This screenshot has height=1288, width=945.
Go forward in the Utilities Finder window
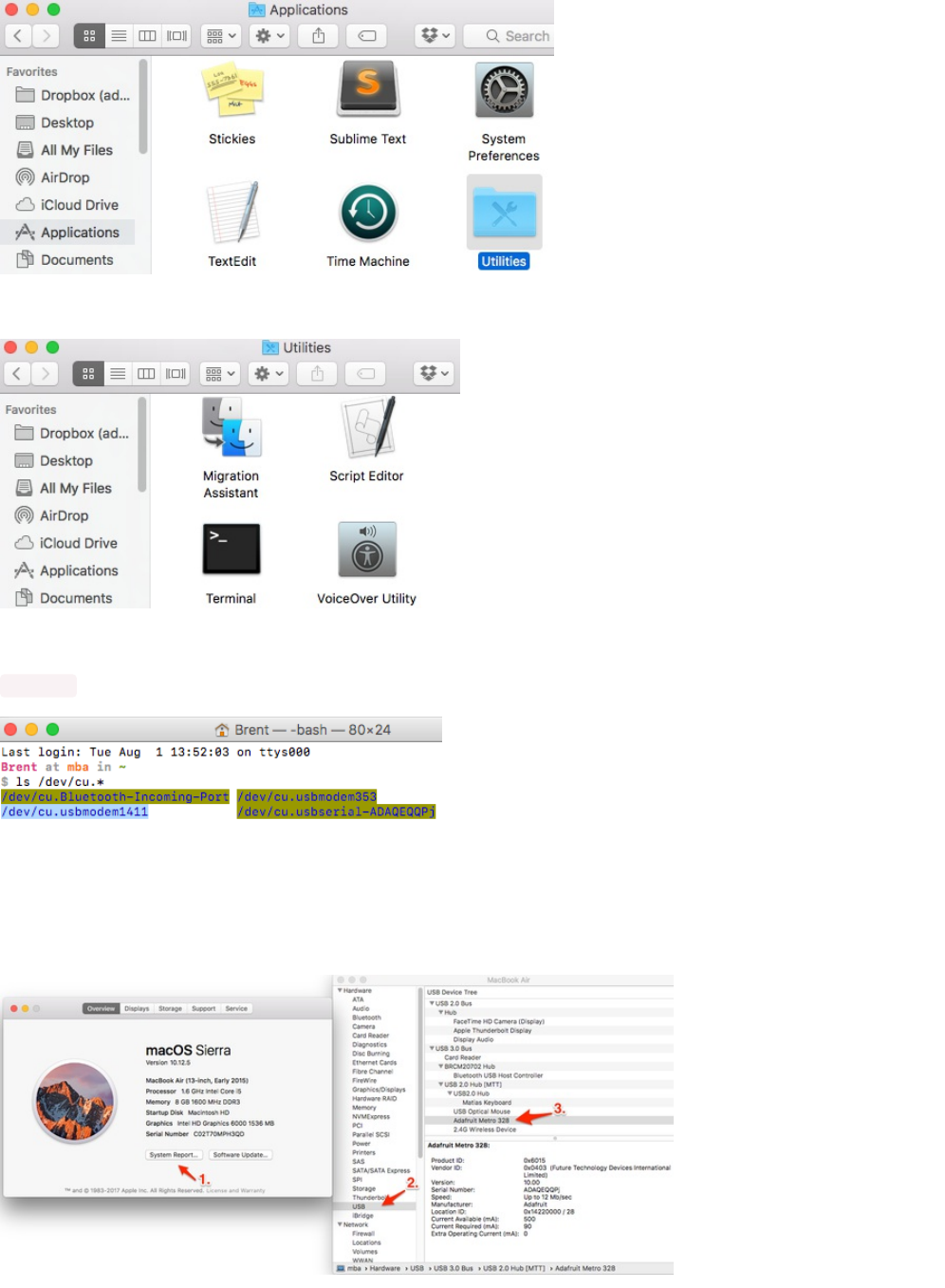(45, 374)
